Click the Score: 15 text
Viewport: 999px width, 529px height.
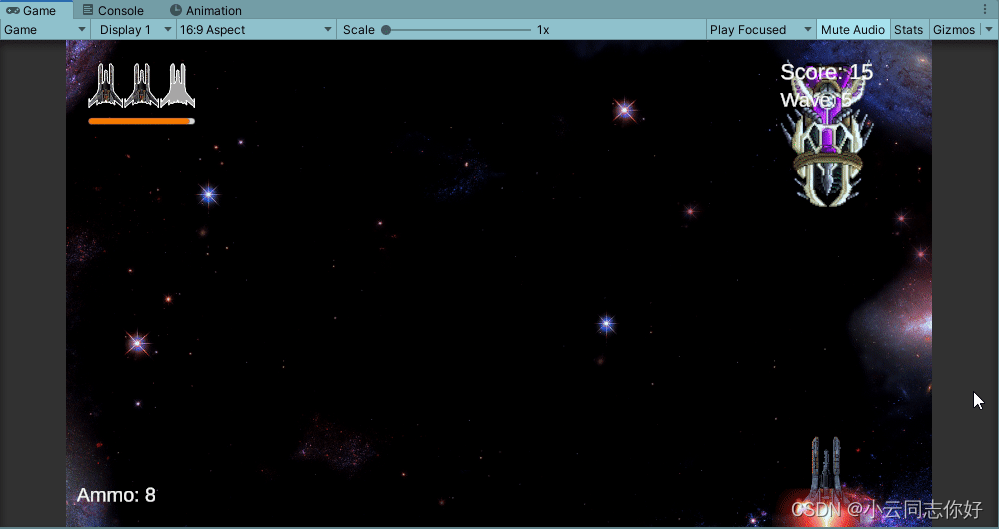tap(826, 71)
